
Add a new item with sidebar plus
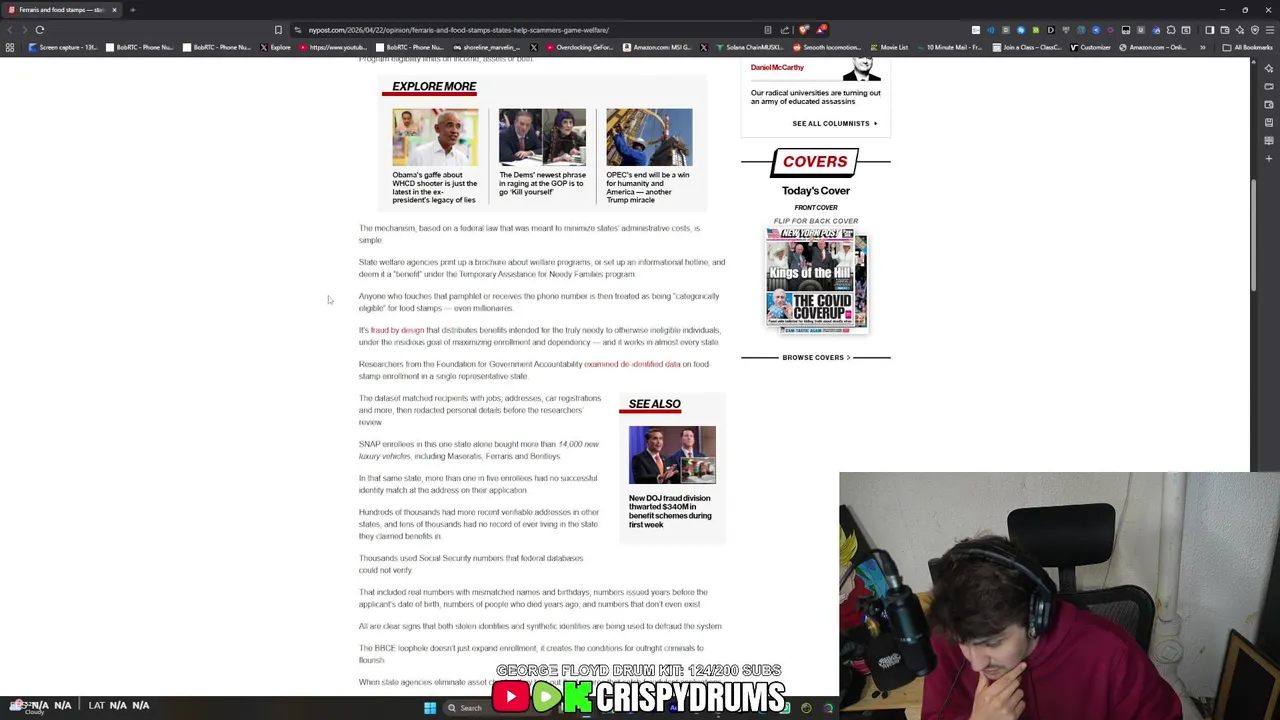(x=1269, y=158)
